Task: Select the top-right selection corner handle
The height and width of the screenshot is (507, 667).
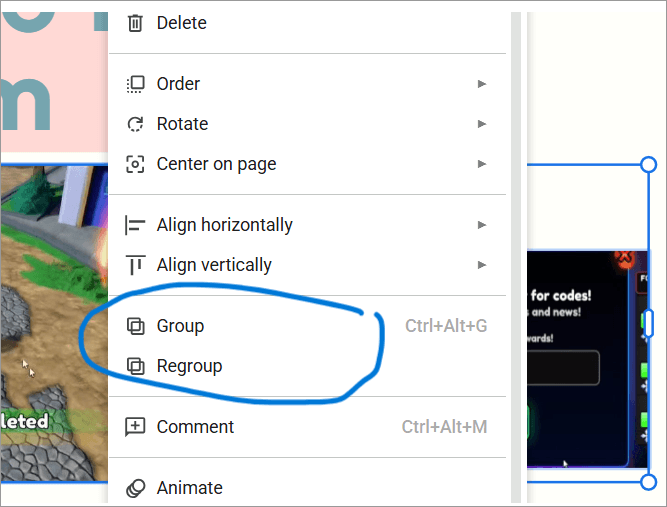Action: point(648,165)
